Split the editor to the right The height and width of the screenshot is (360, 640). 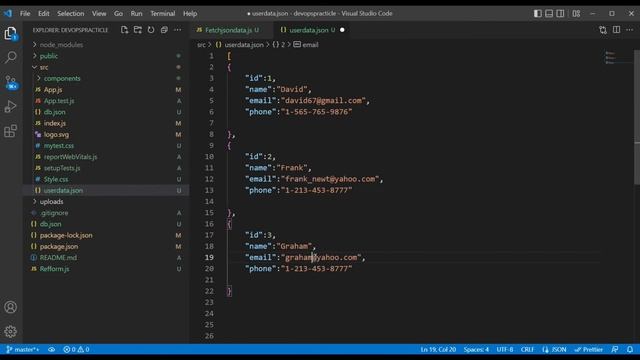coord(616,30)
